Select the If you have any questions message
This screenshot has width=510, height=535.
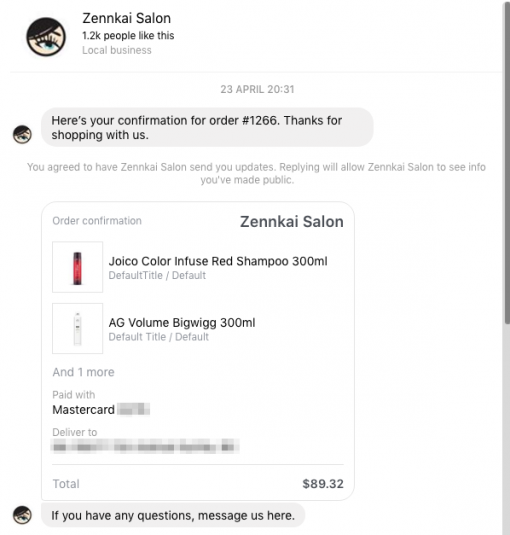coord(173,515)
